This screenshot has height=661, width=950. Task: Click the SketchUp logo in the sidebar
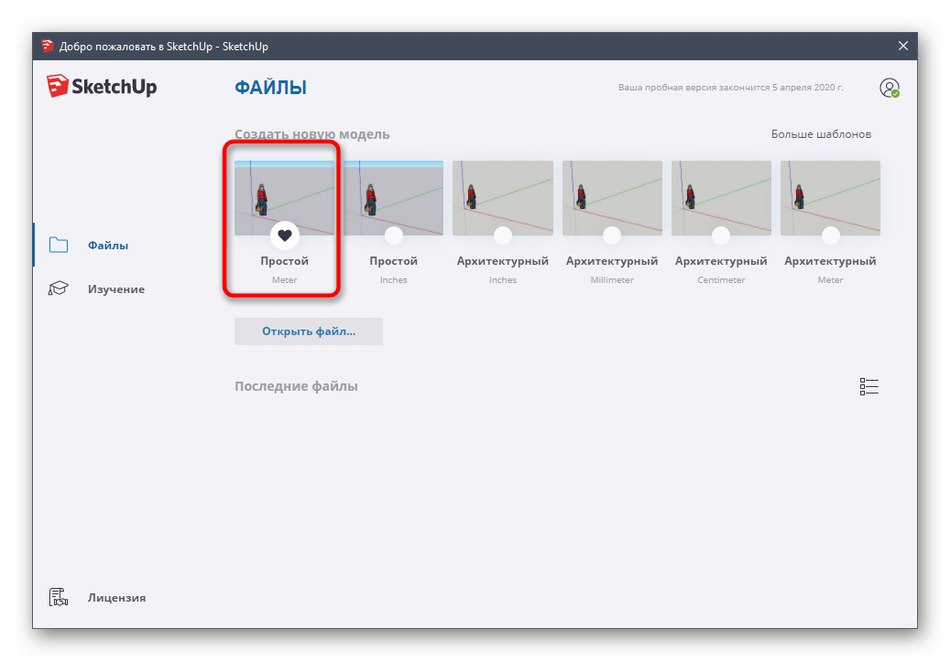102,86
